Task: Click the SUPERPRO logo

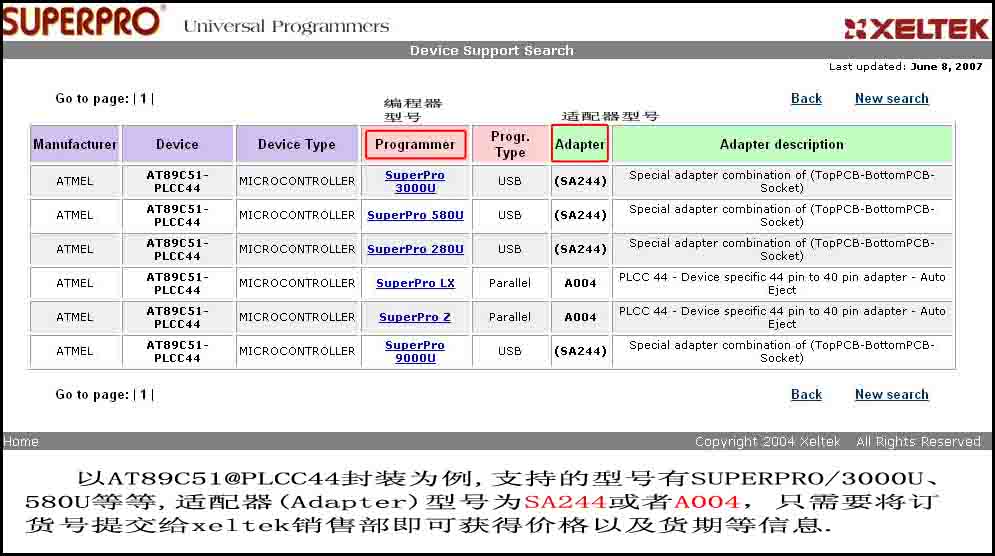Action: click(82, 20)
